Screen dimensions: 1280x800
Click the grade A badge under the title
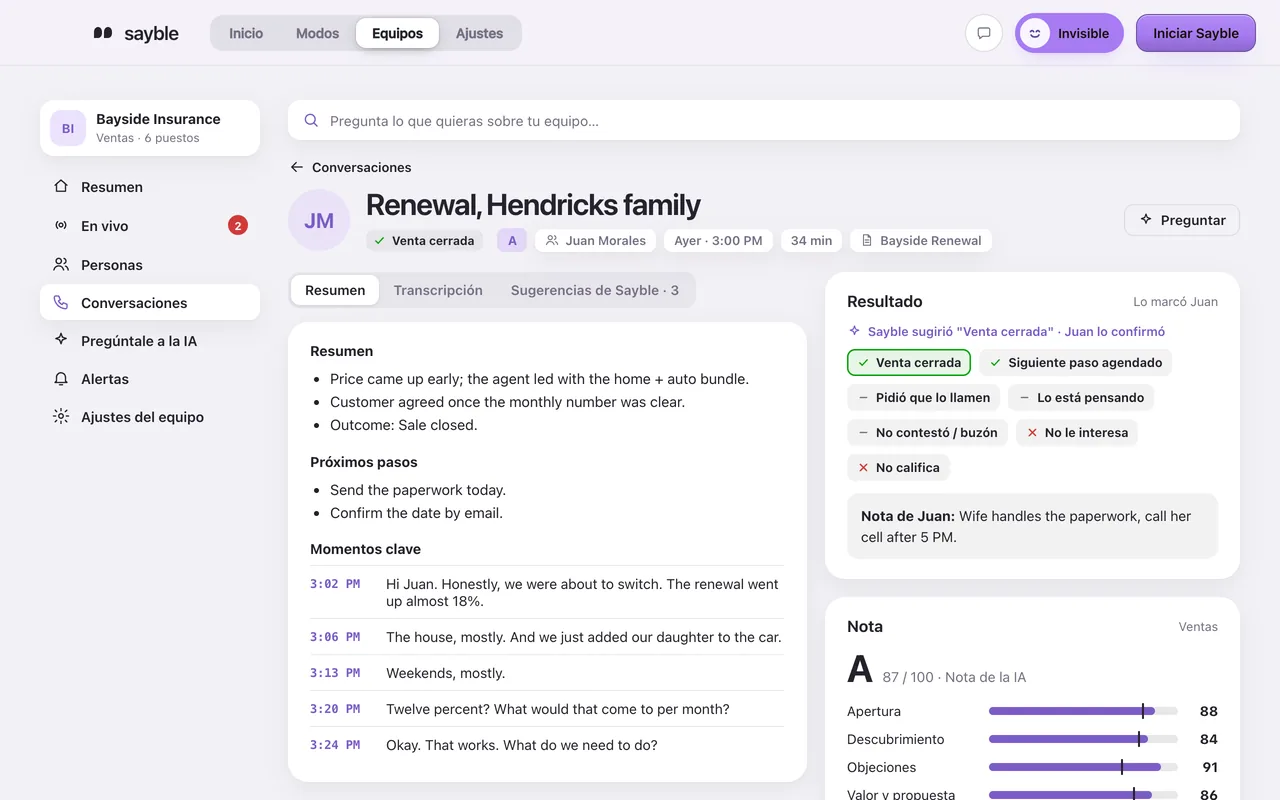coord(512,240)
